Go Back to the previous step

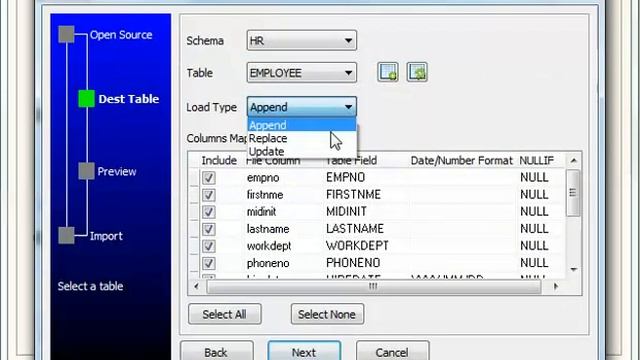[x=216, y=351]
